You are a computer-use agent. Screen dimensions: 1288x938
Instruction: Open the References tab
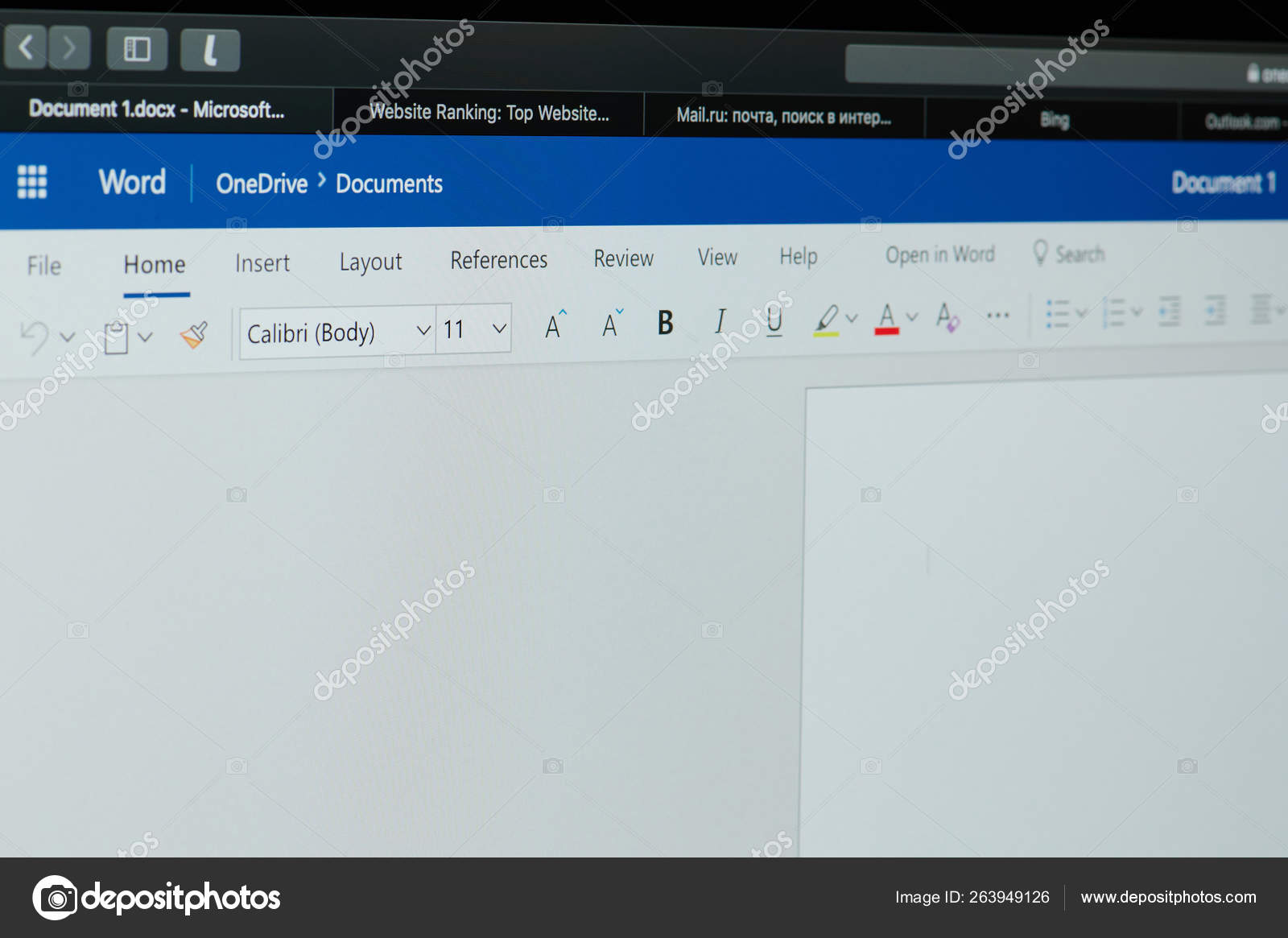tap(499, 260)
